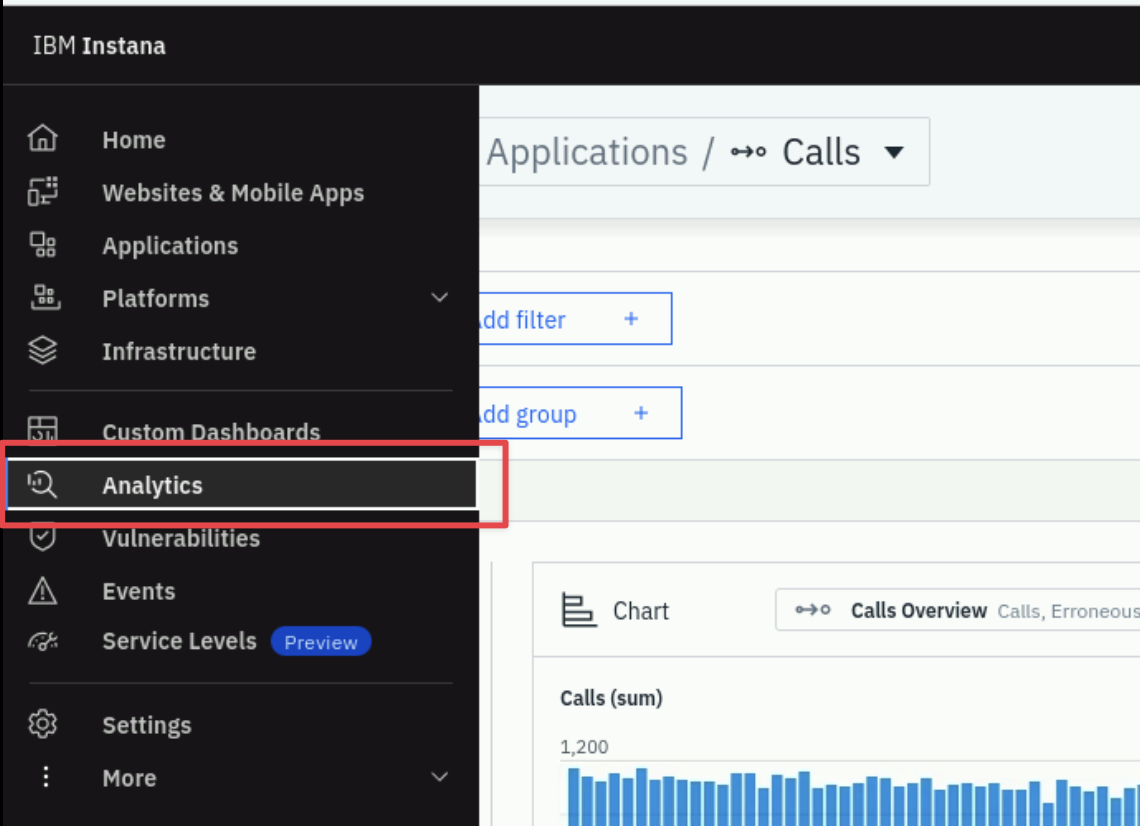Click the Websites & Mobile Apps icon
The image size is (1140, 826).
coord(42,191)
